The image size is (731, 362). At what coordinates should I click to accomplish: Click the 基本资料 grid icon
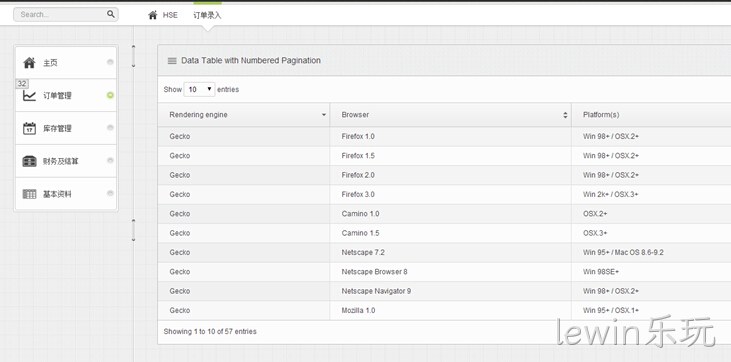[29, 194]
